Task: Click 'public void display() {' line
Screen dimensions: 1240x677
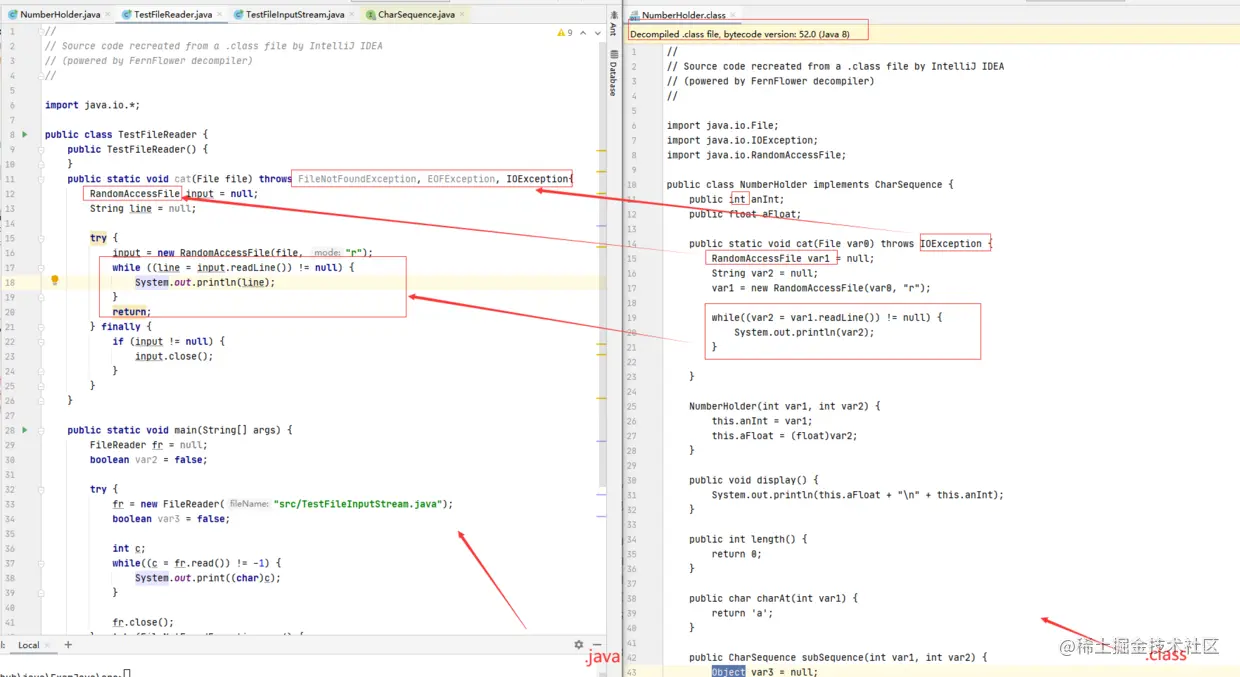Action: [753, 480]
